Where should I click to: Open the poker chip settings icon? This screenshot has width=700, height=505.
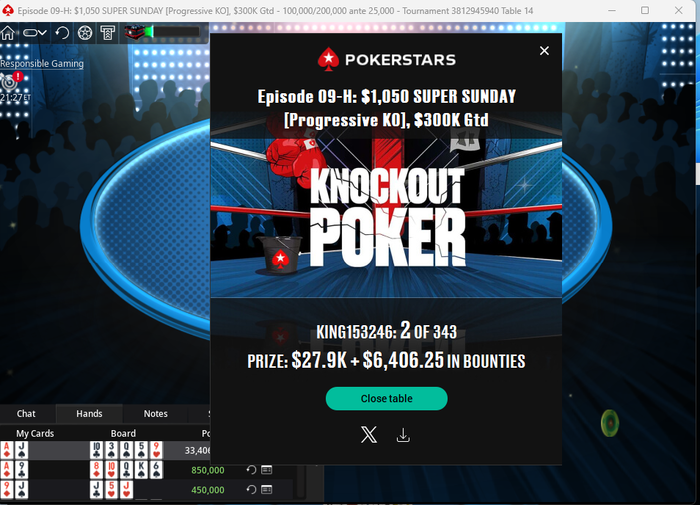[85, 33]
